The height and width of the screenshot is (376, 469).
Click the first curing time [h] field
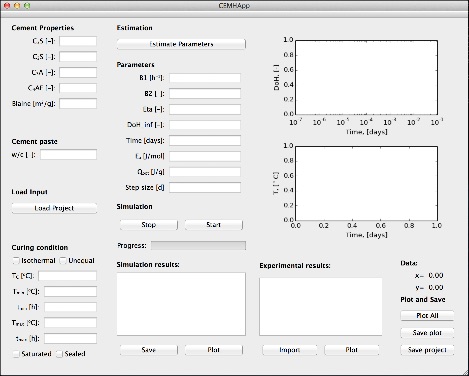click(70, 307)
